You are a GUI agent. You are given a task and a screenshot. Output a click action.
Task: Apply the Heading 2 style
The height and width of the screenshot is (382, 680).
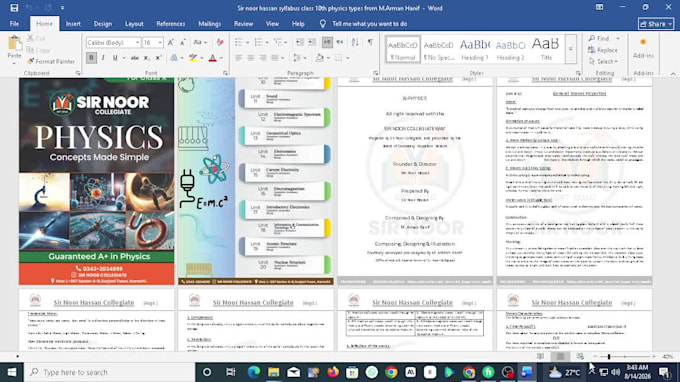coord(510,49)
